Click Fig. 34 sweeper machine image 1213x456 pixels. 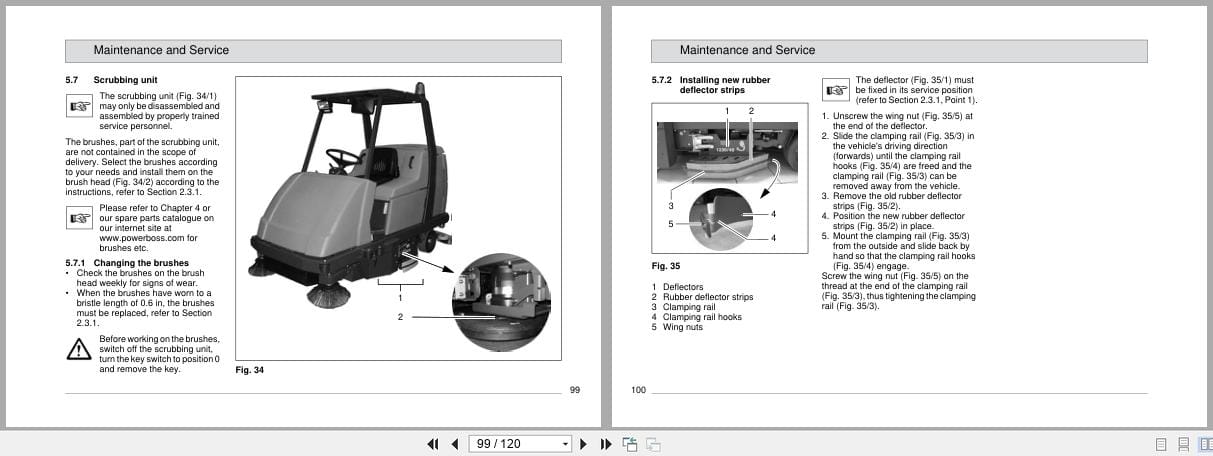tap(397, 218)
